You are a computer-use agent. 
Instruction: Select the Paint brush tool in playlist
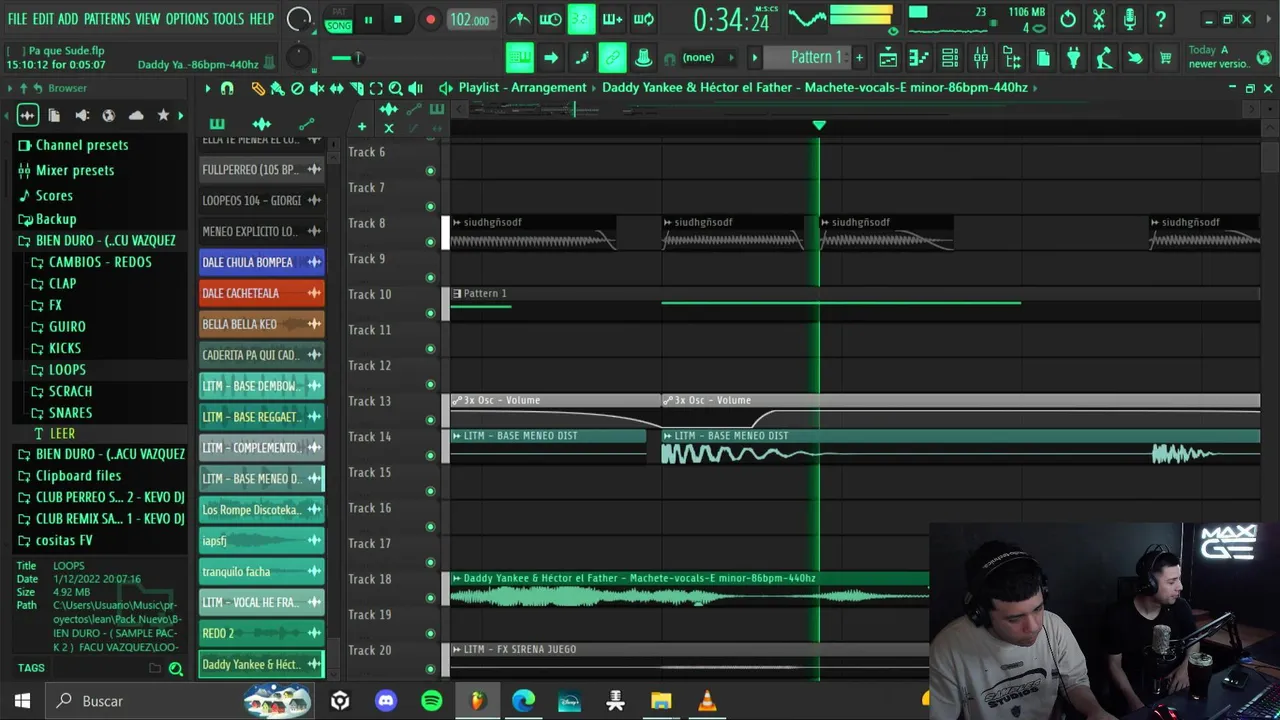(x=277, y=88)
